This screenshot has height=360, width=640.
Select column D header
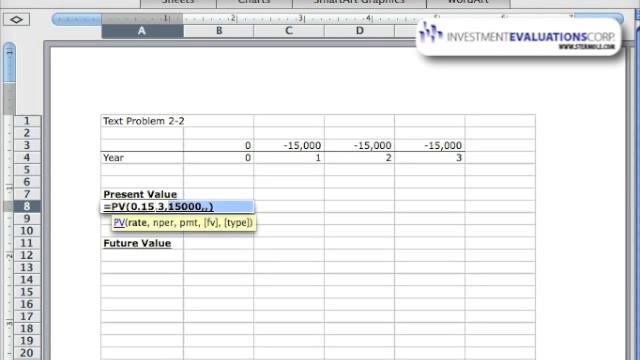point(359,31)
